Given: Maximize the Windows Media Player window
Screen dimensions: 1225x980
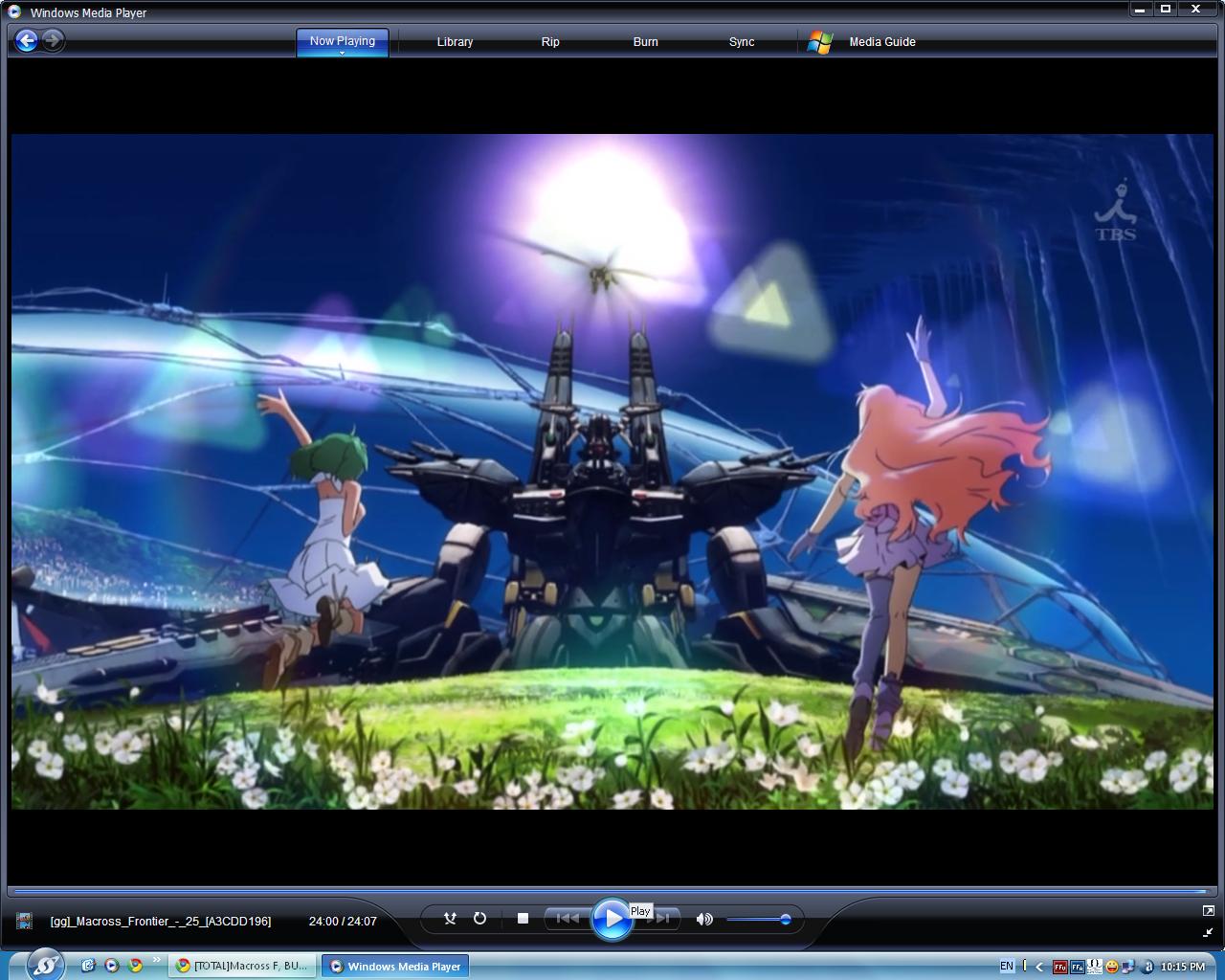Looking at the screenshot, I should pos(1166,9).
